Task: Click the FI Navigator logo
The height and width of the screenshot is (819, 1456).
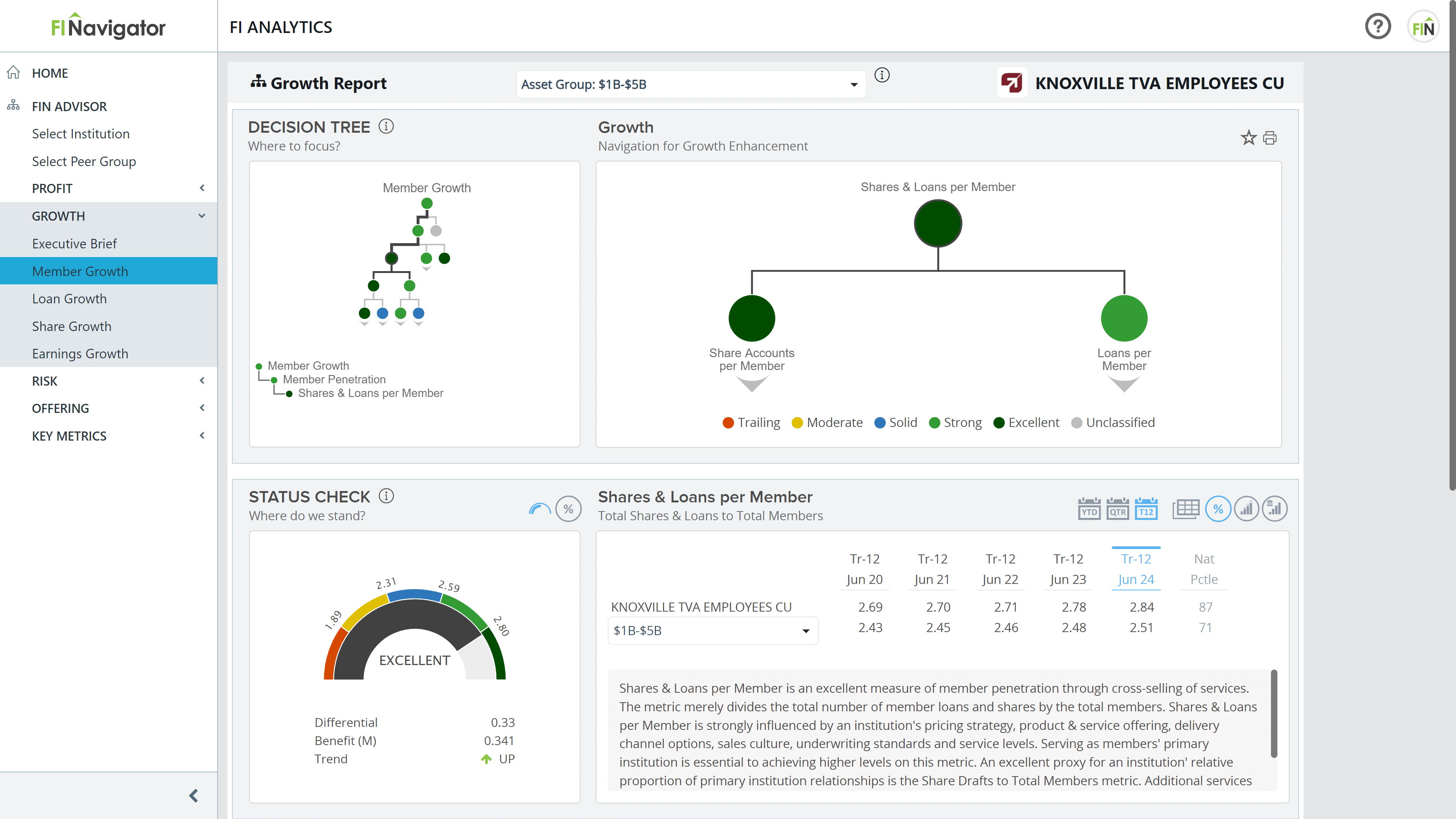Action: pos(108,26)
